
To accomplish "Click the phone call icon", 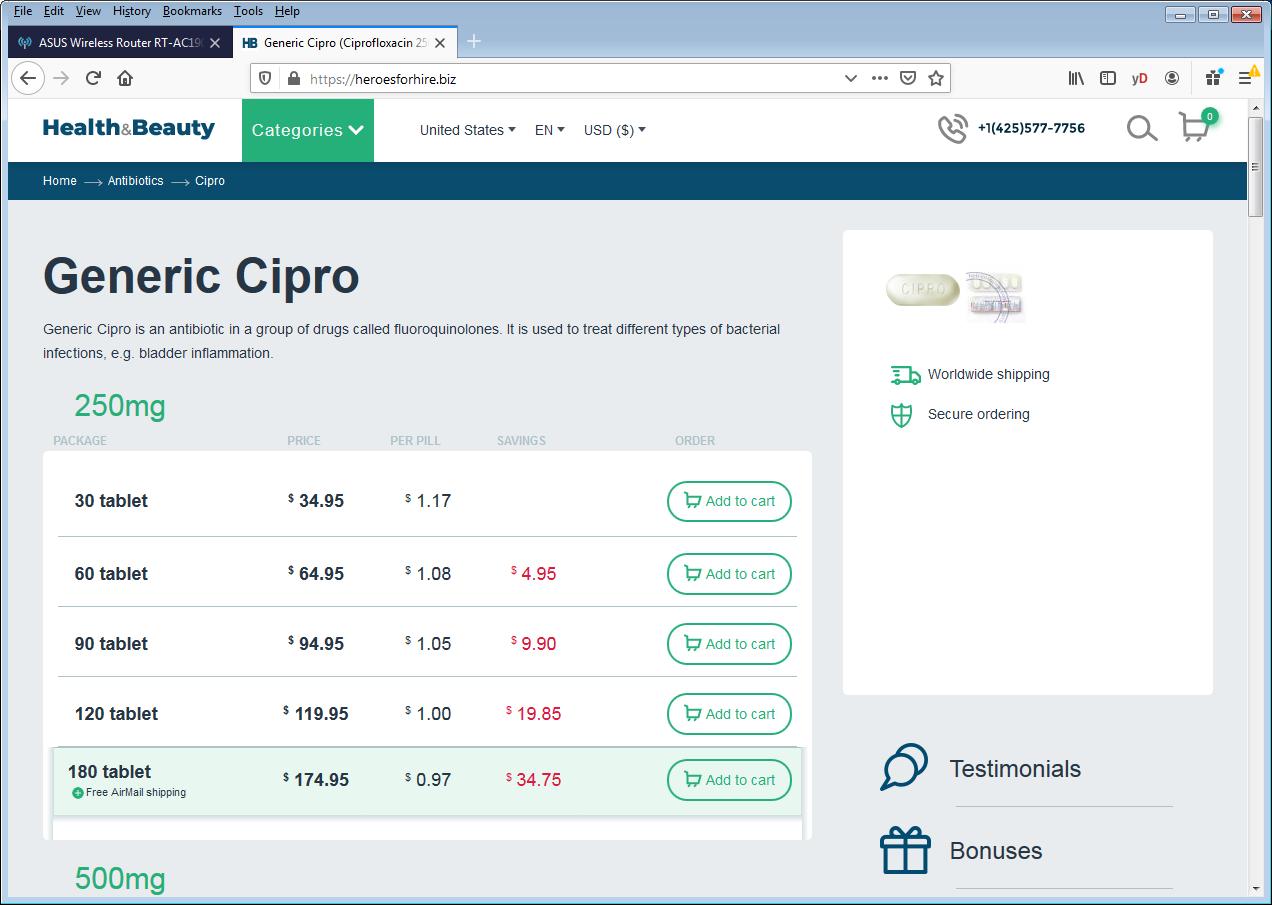I will [x=952, y=128].
